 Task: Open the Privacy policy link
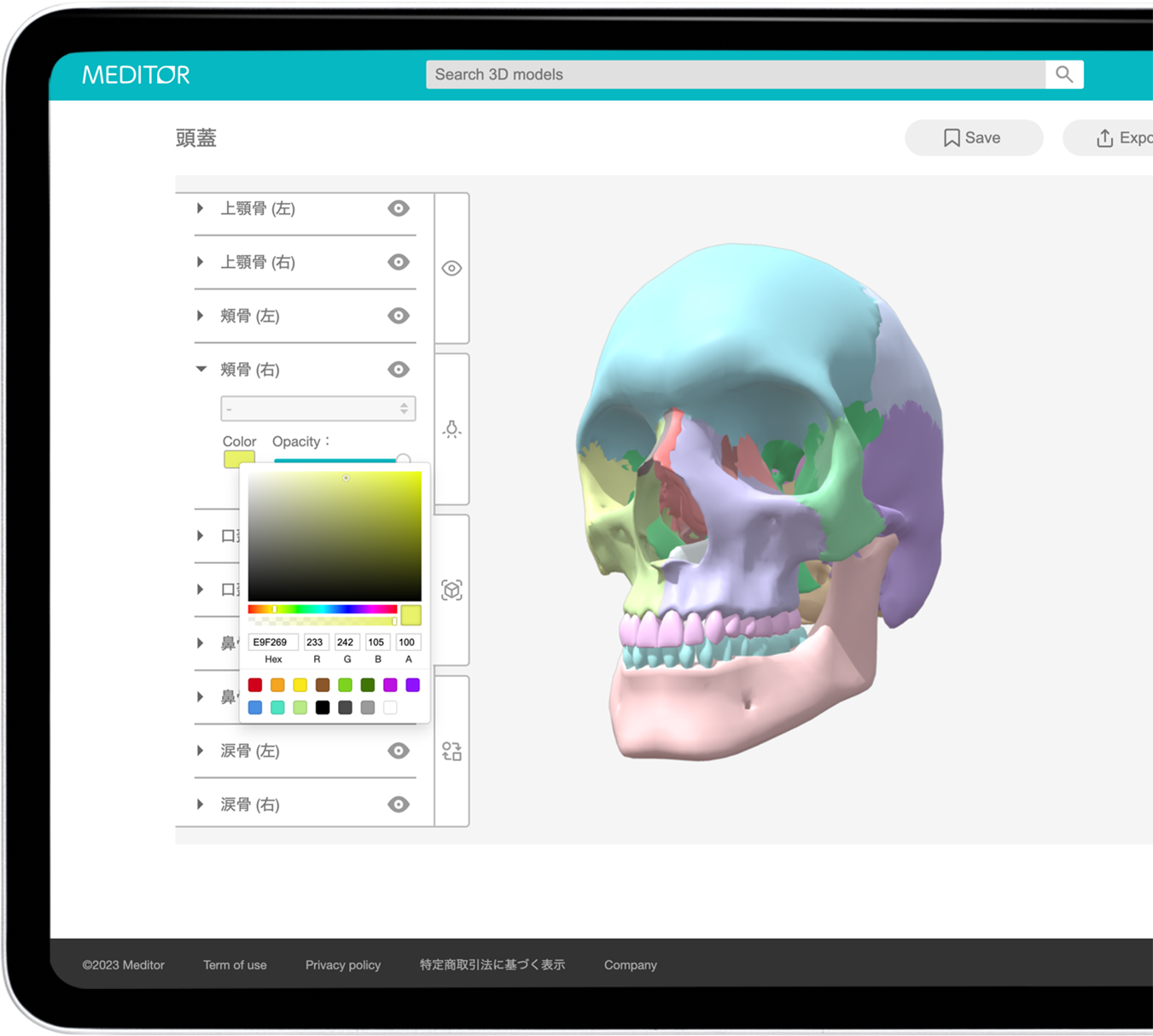coord(343,965)
